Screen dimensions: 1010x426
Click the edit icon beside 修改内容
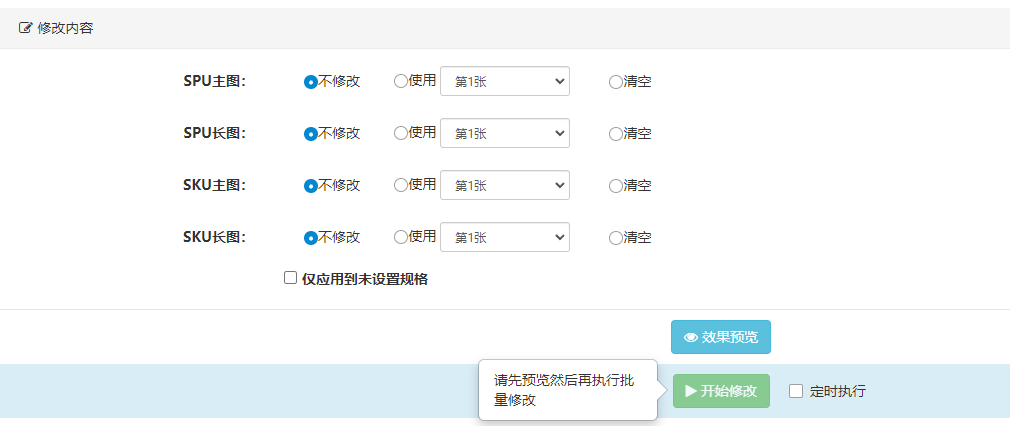point(26,28)
